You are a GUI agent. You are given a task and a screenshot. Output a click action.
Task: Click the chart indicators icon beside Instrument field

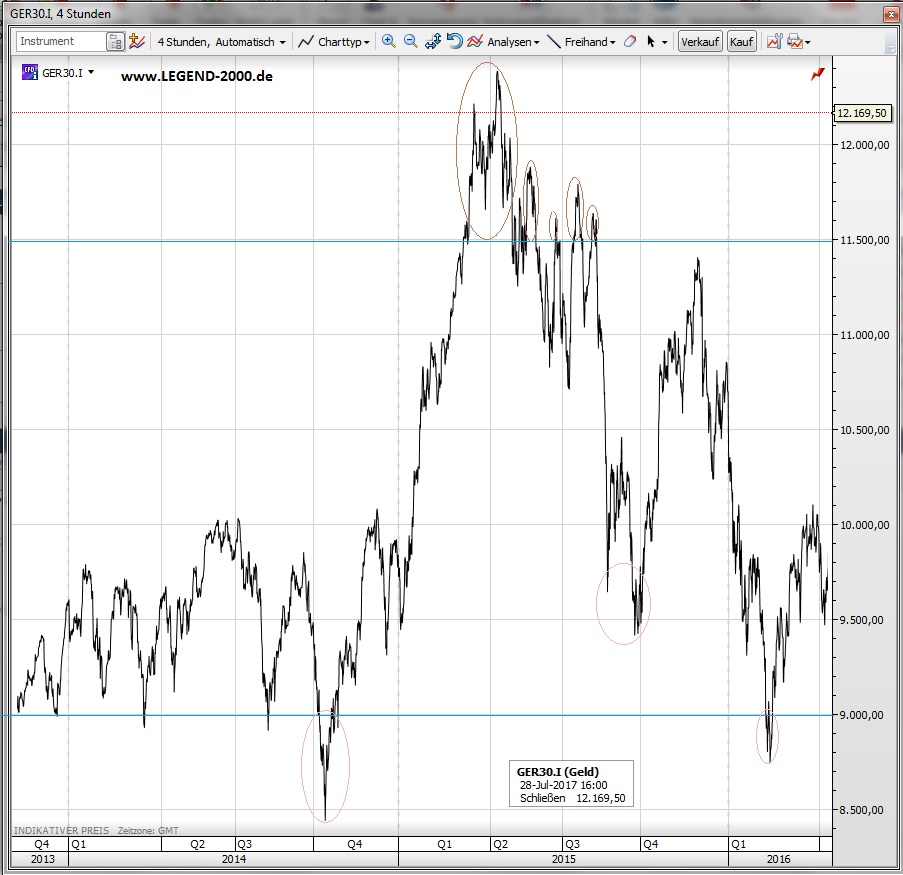(137, 42)
